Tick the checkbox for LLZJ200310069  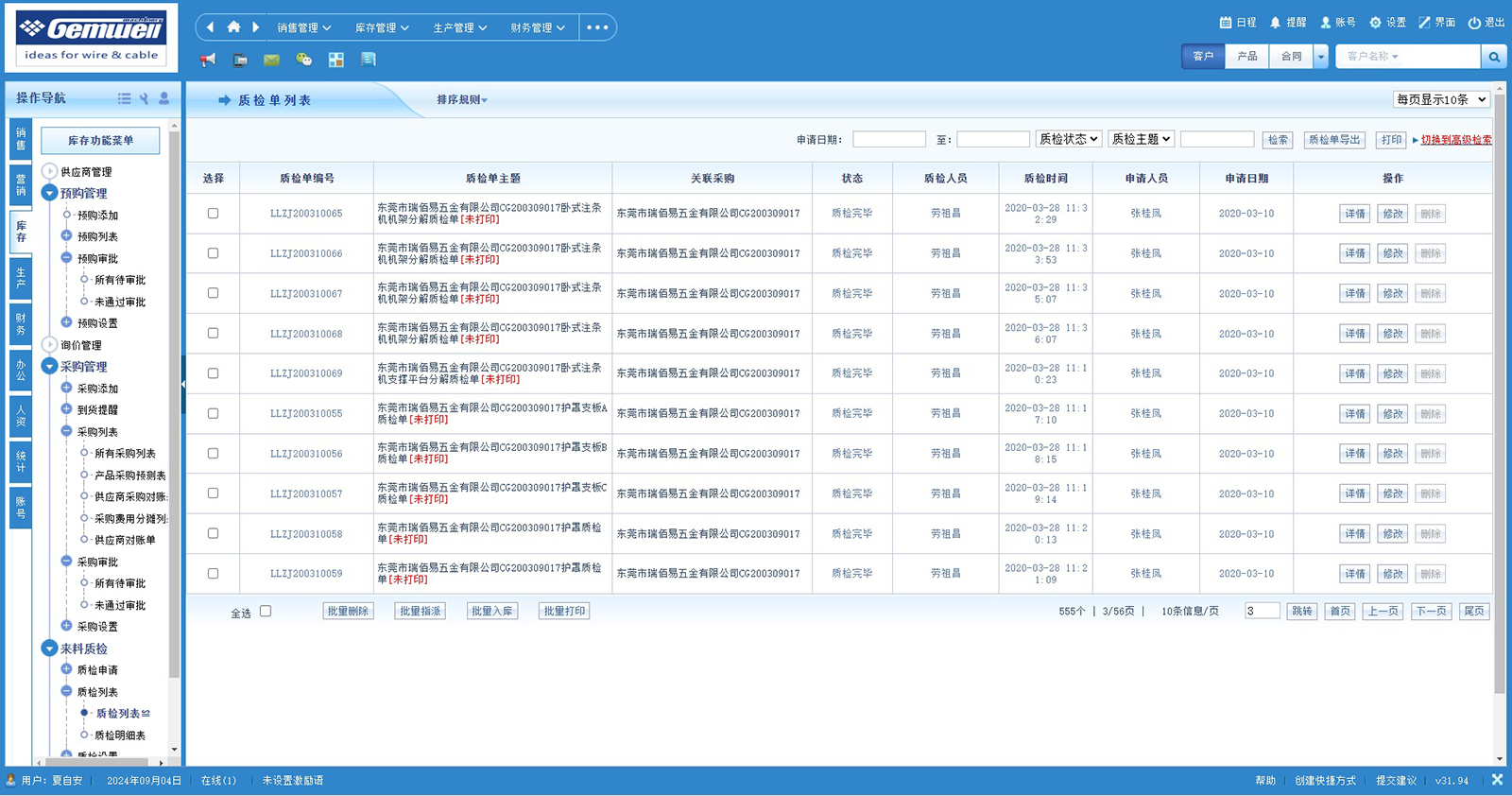(213, 373)
